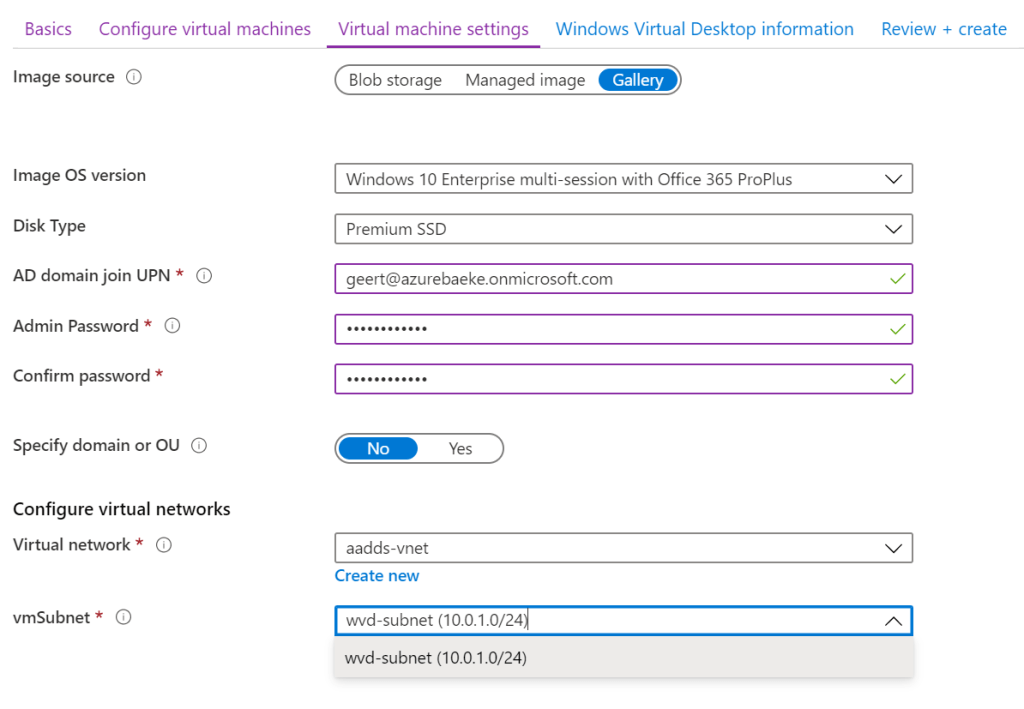Screen dimensions: 1024x709
Task: Open the Review + create tab
Action: [x=943, y=29]
